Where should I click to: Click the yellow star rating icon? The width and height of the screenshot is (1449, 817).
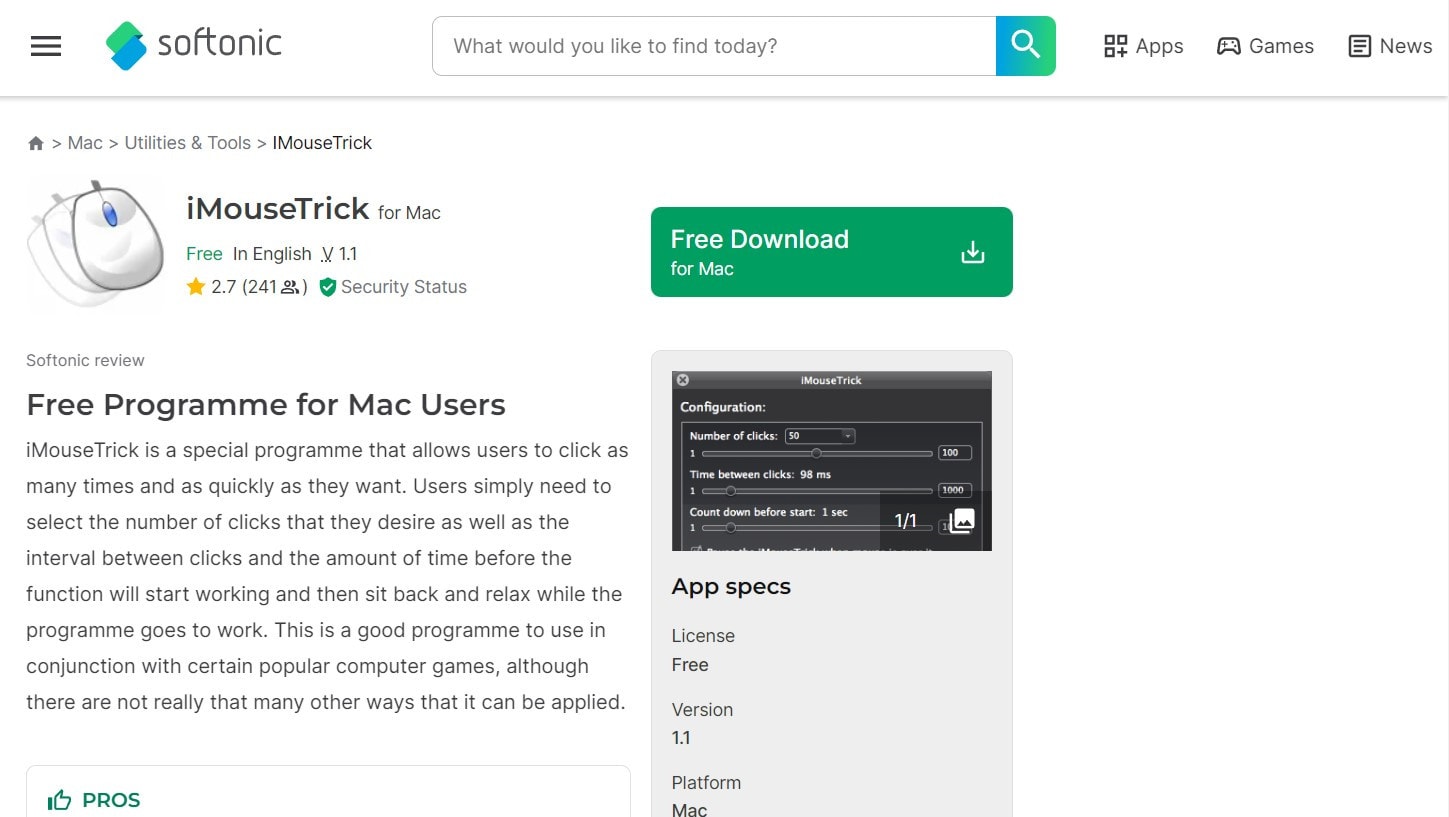pos(196,287)
